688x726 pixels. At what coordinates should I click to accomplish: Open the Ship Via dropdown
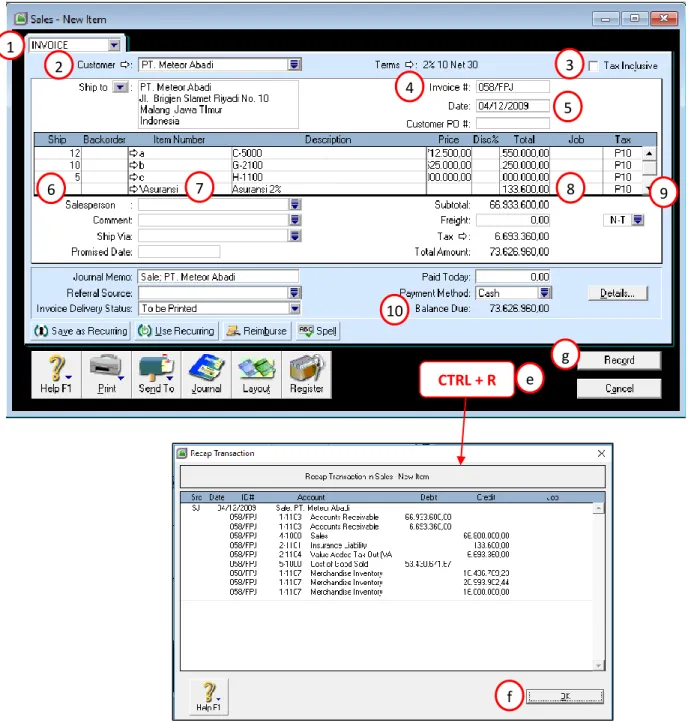[294, 236]
